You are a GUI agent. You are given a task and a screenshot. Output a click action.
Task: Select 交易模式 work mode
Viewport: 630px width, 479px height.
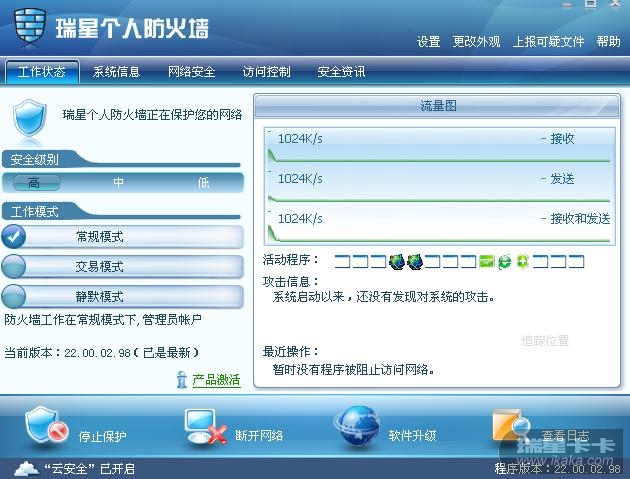[x=123, y=266]
